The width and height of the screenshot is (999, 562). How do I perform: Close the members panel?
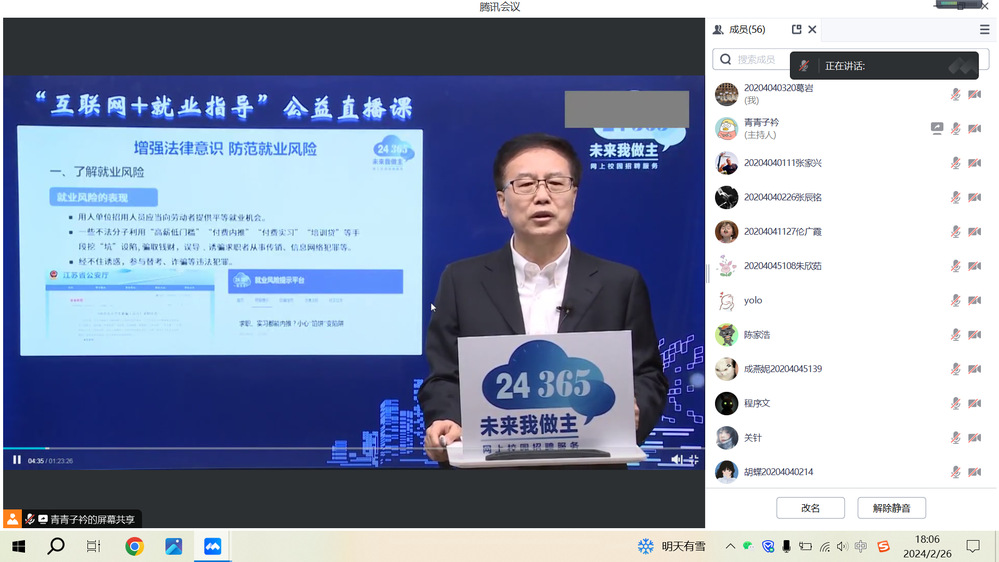(812, 30)
